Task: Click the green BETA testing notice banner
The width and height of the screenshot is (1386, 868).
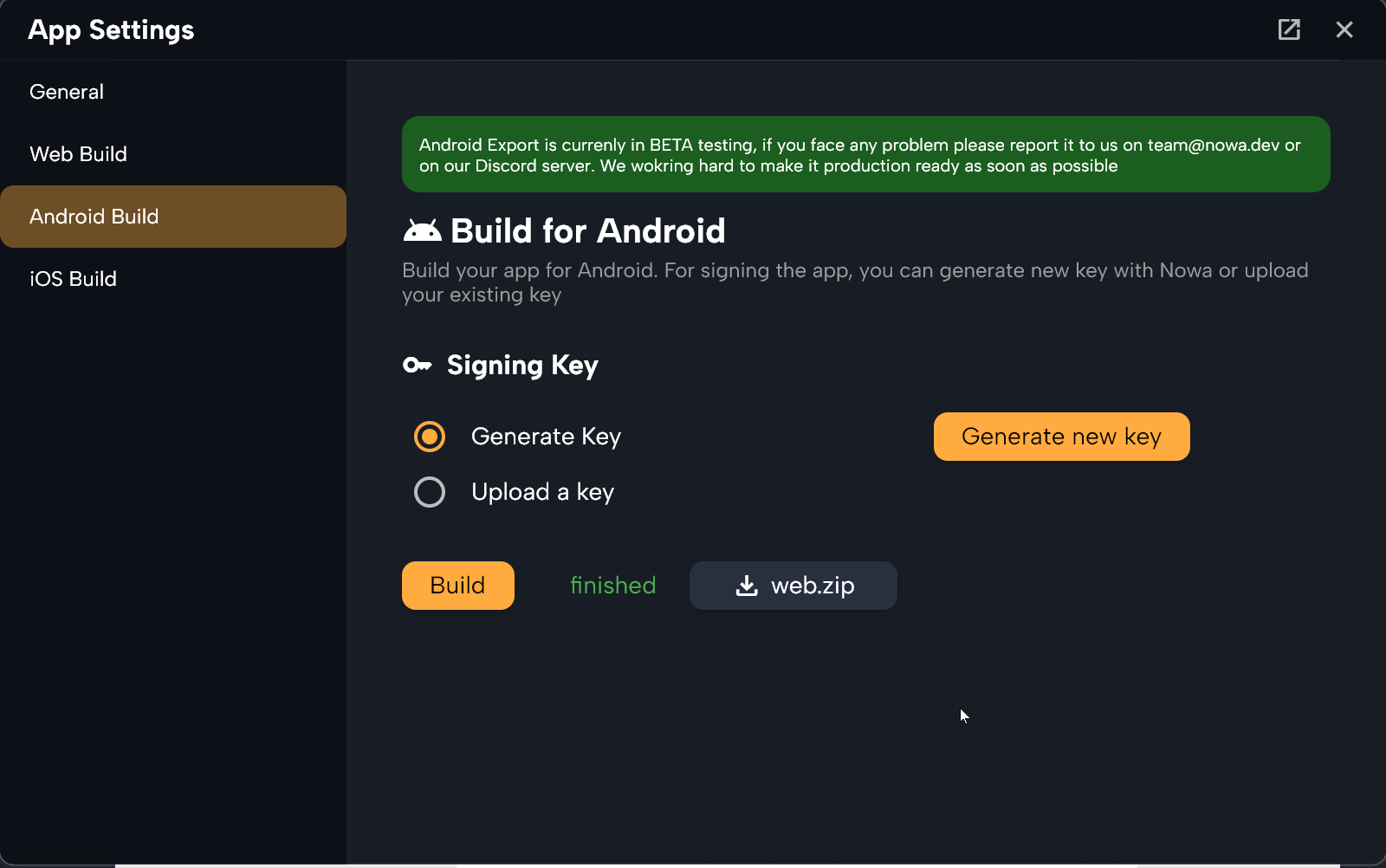Action: click(x=866, y=154)
